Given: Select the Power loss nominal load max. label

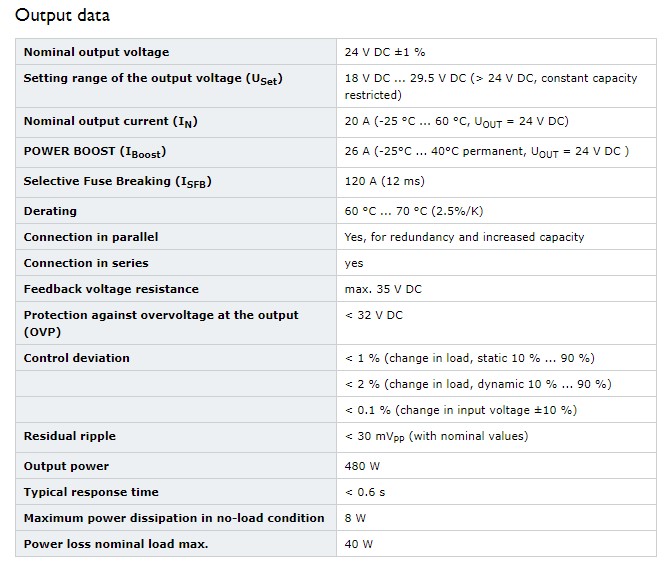Looking at the screenshot, I should (x=116, y=544).
